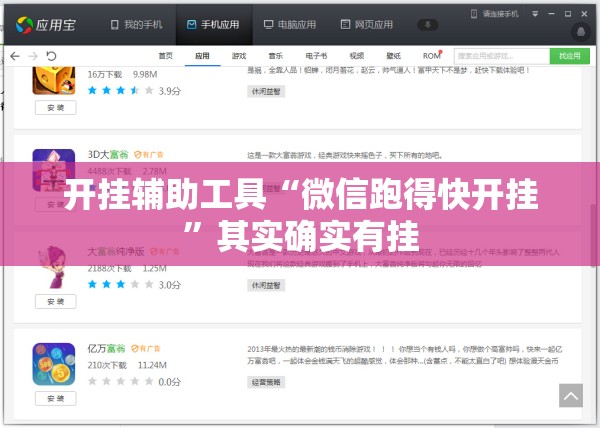Click the 经营策略 category tag

click(266, 382)
